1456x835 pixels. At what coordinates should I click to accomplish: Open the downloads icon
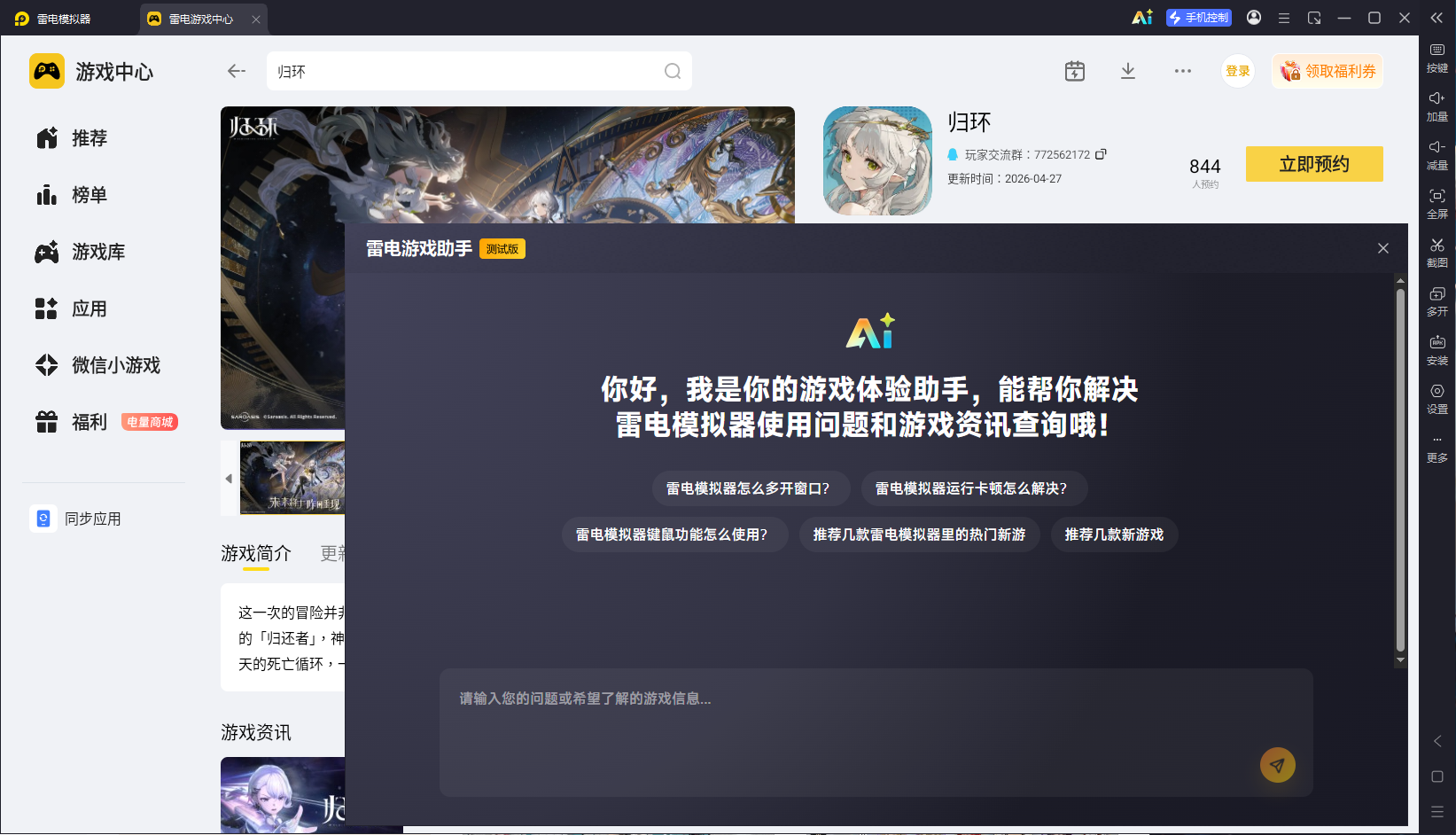[x=1128, y=71]
